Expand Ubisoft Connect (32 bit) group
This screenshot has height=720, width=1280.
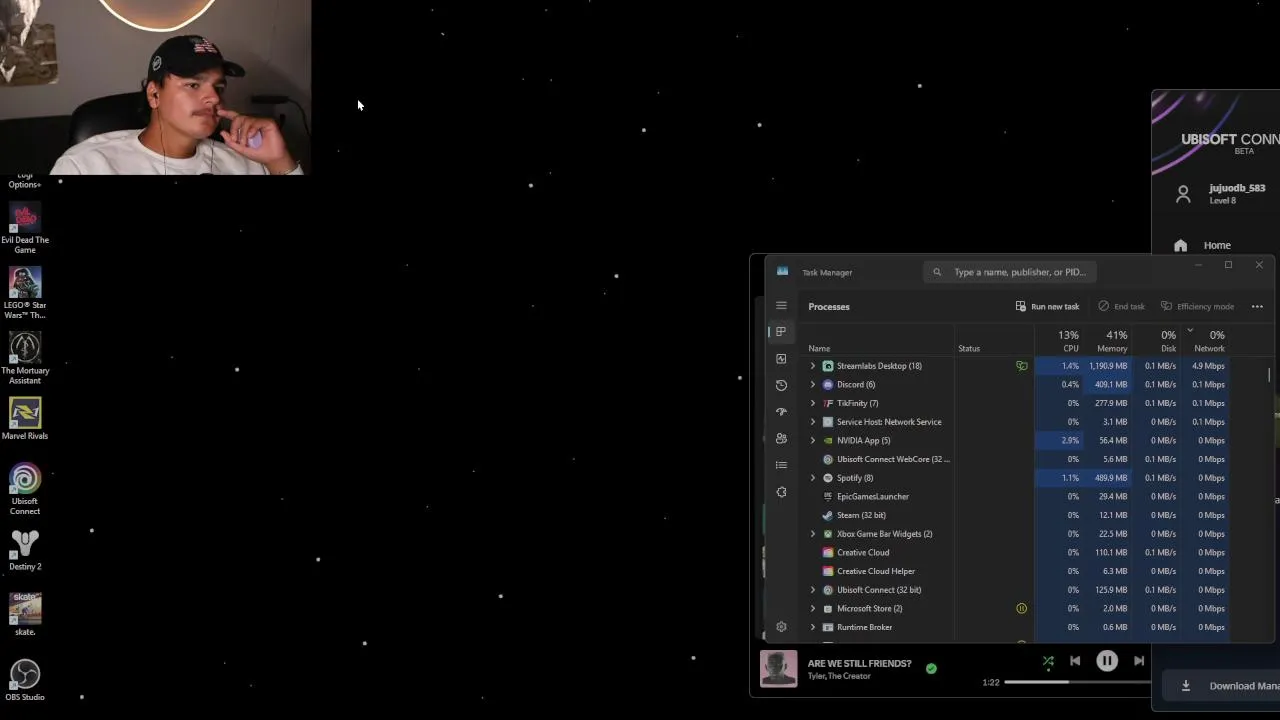click(812, 590)
